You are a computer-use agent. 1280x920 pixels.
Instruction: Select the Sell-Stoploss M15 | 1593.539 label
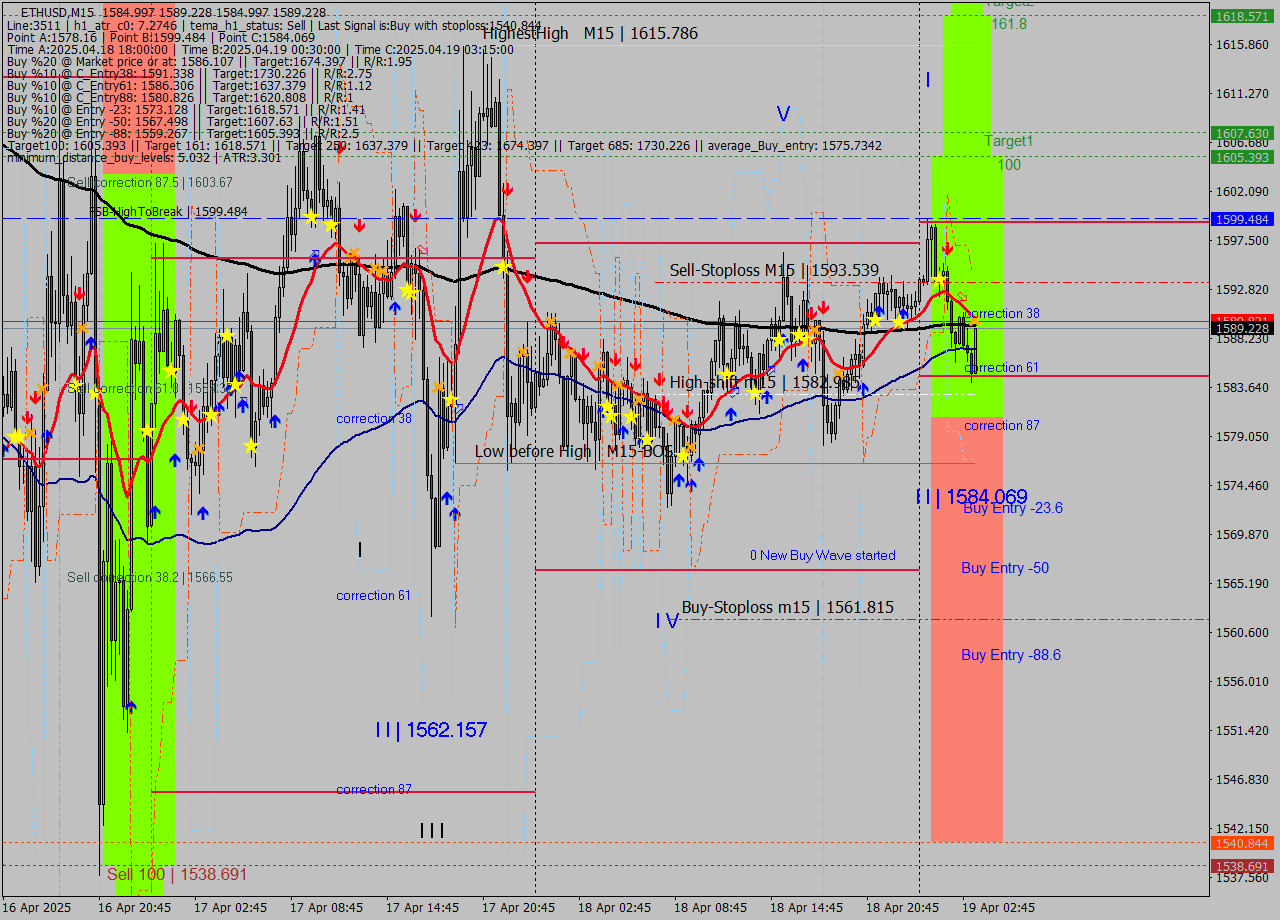pos(773,270)
